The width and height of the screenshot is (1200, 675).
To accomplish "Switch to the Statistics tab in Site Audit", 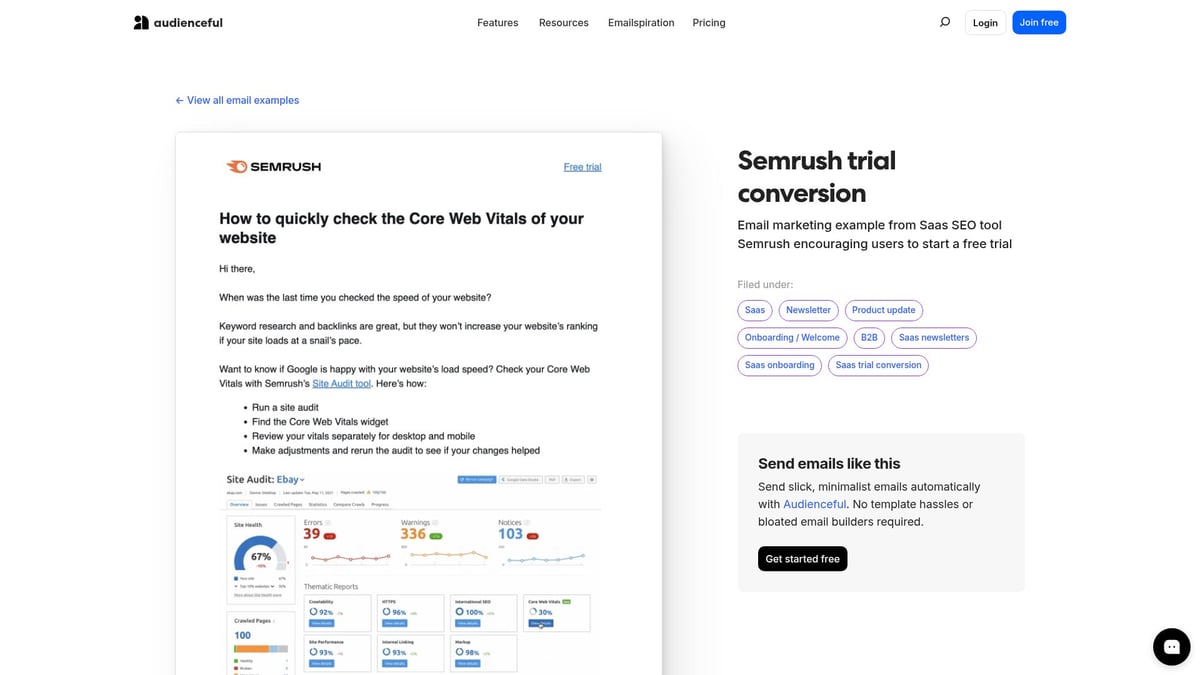I will click(317, 504).
